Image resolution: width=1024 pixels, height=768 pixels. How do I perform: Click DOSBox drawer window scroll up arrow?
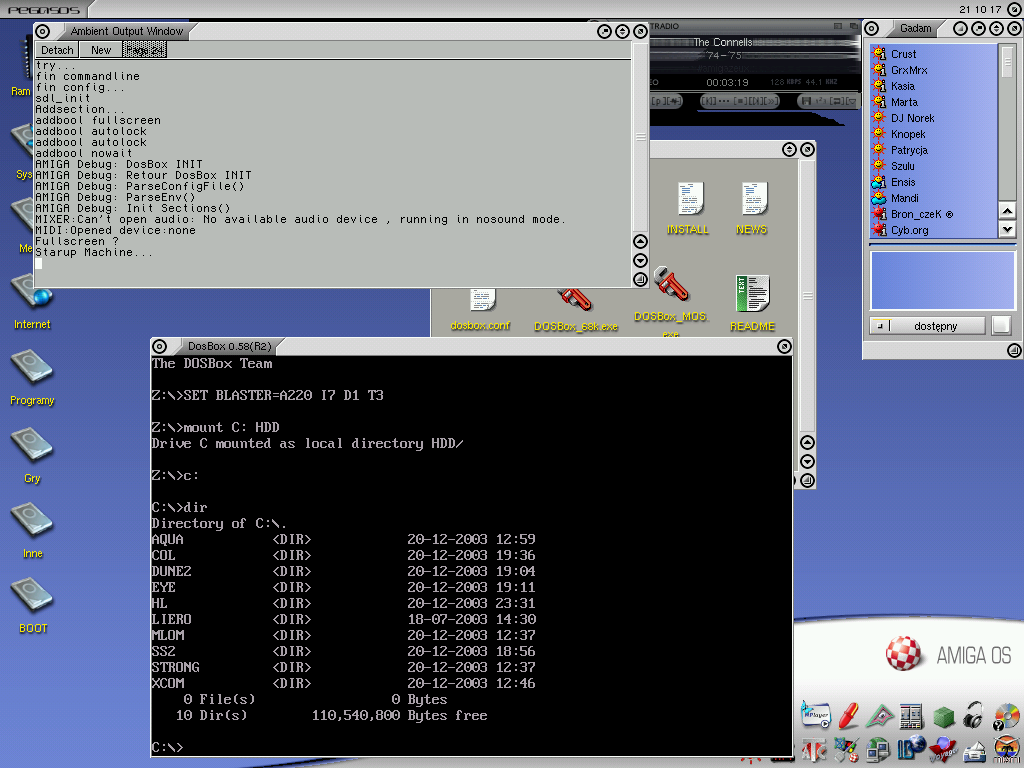807,443
